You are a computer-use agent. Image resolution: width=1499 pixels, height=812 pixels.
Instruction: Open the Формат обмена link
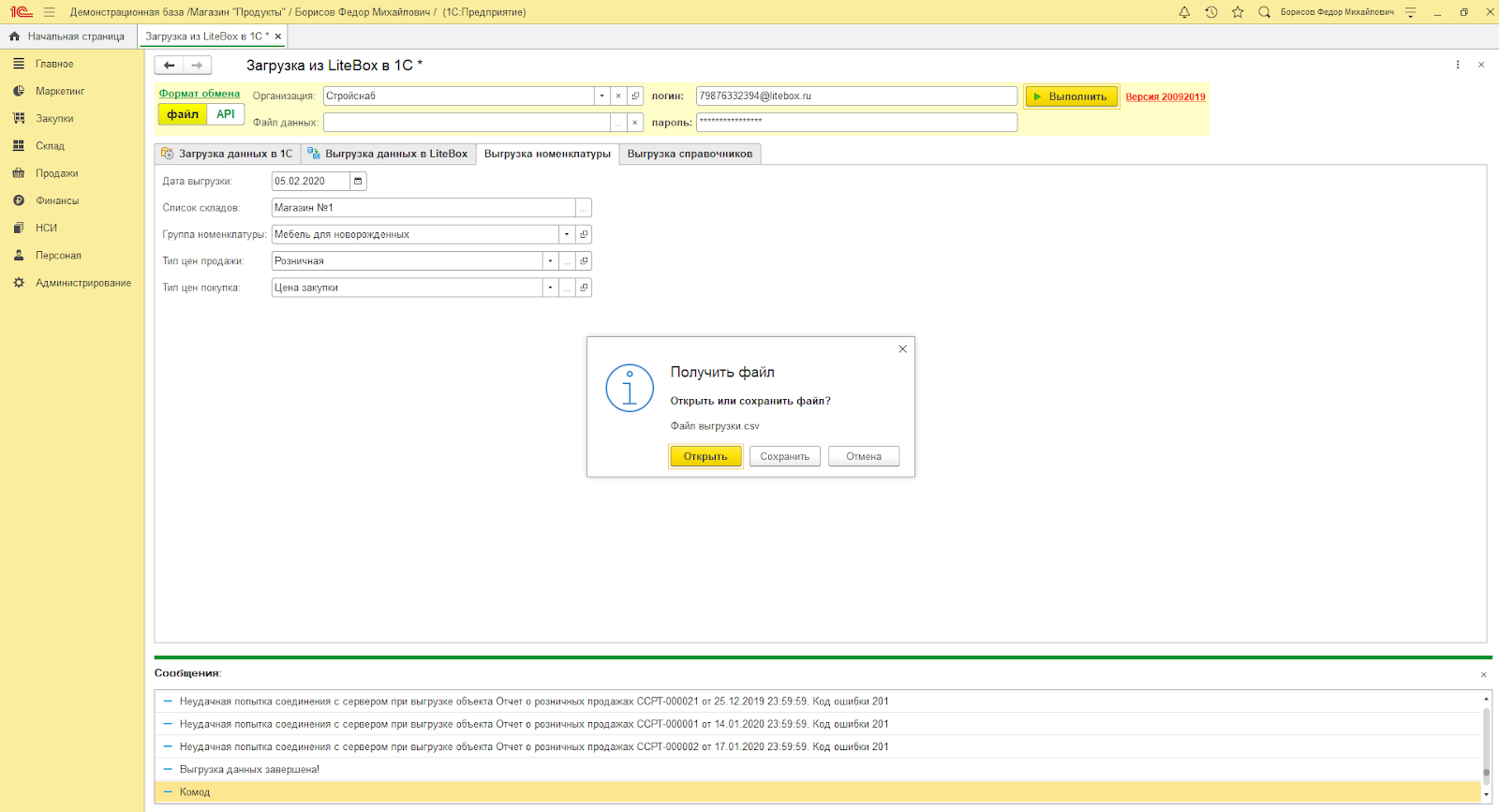point(200,94)
